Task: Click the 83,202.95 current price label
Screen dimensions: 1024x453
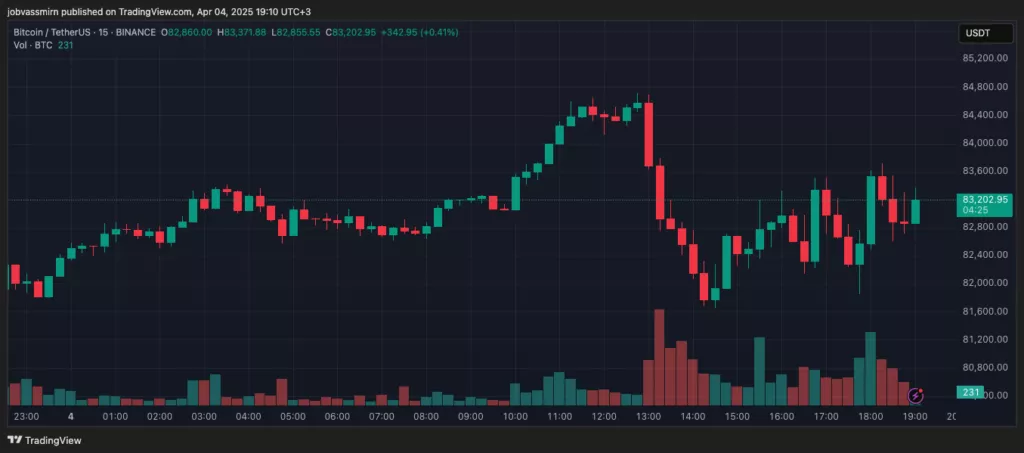Action: [985, 199]
